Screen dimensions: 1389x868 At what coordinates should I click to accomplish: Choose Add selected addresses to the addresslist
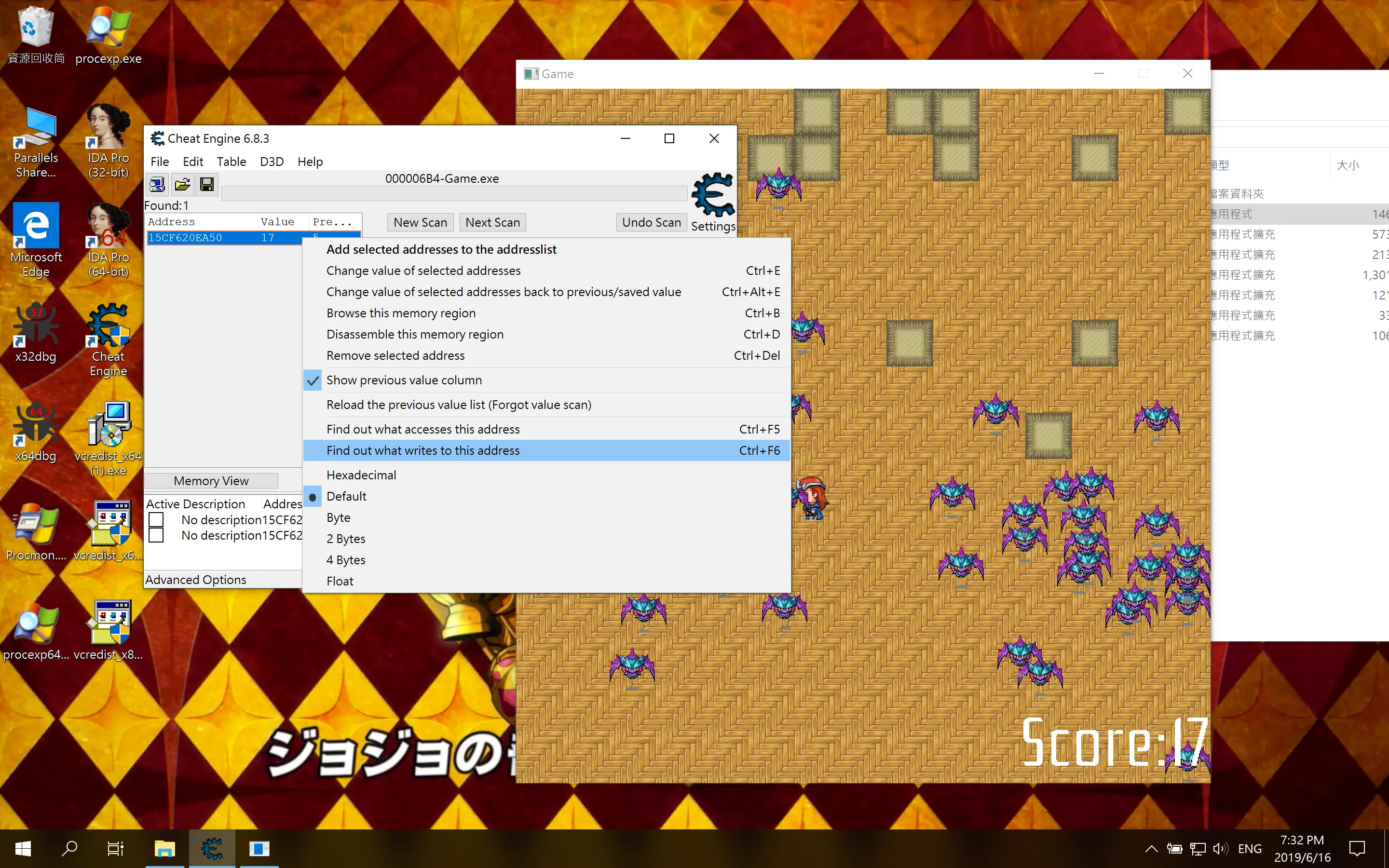[546, 250]
